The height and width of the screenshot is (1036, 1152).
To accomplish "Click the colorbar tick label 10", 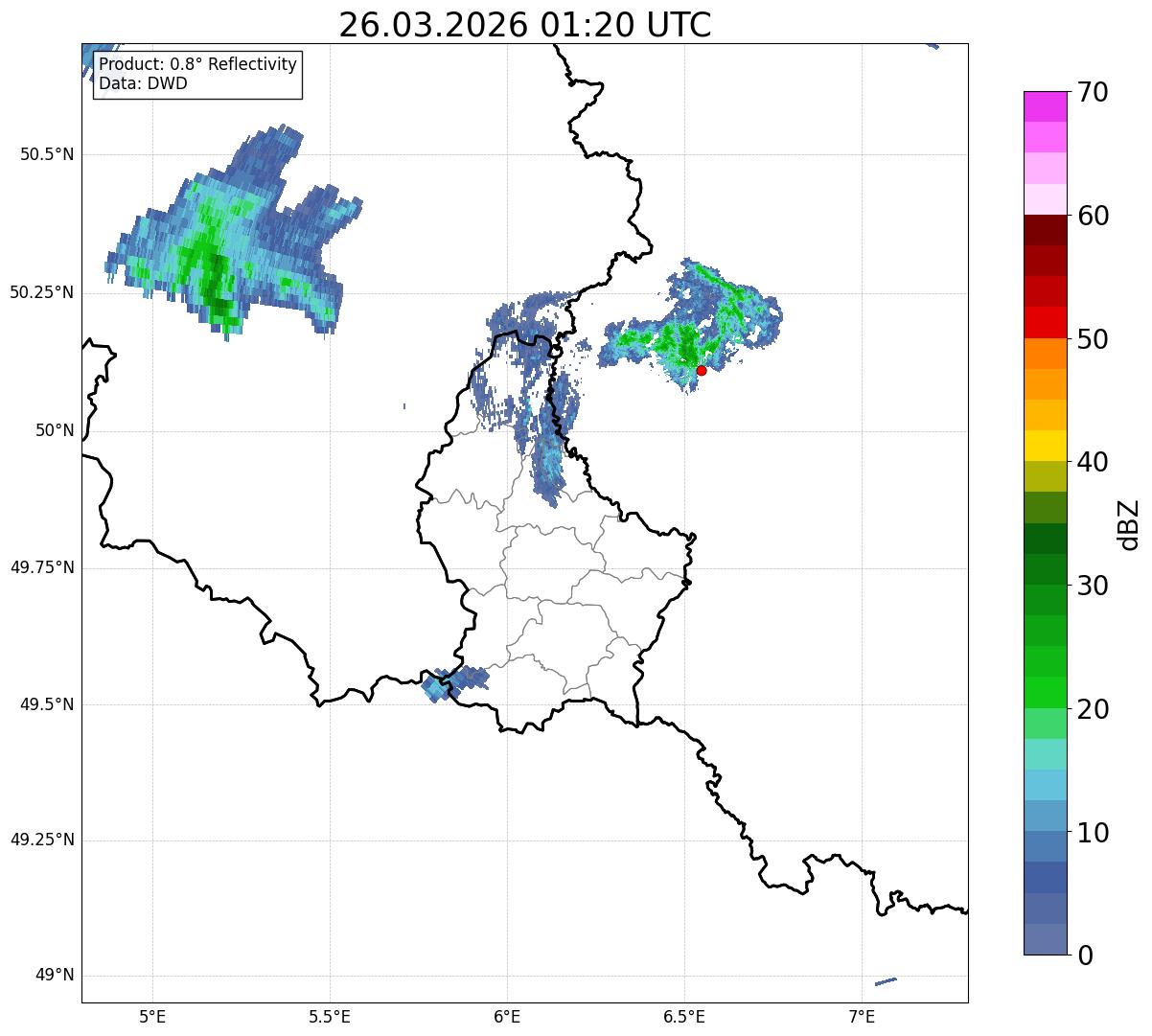I will tap(1093, 833).
